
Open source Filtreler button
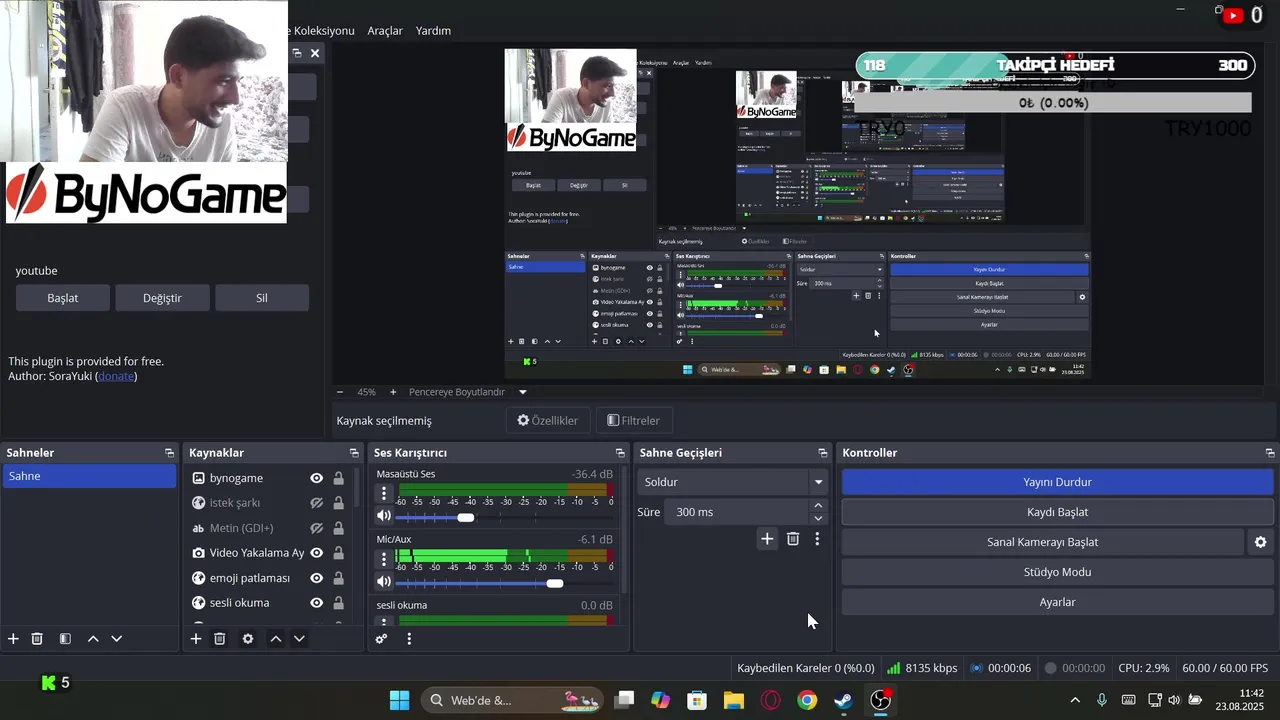[634, 421]
